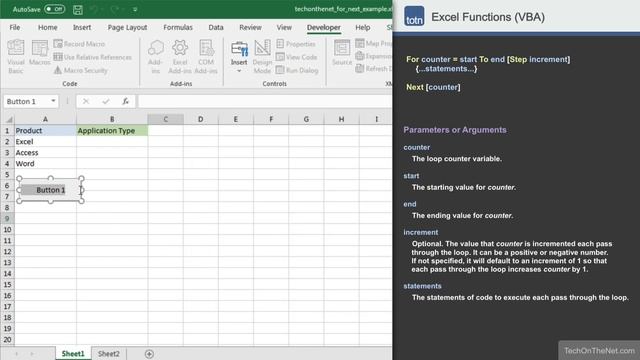Click View Code in Controls group

click(x=297, y=57)
